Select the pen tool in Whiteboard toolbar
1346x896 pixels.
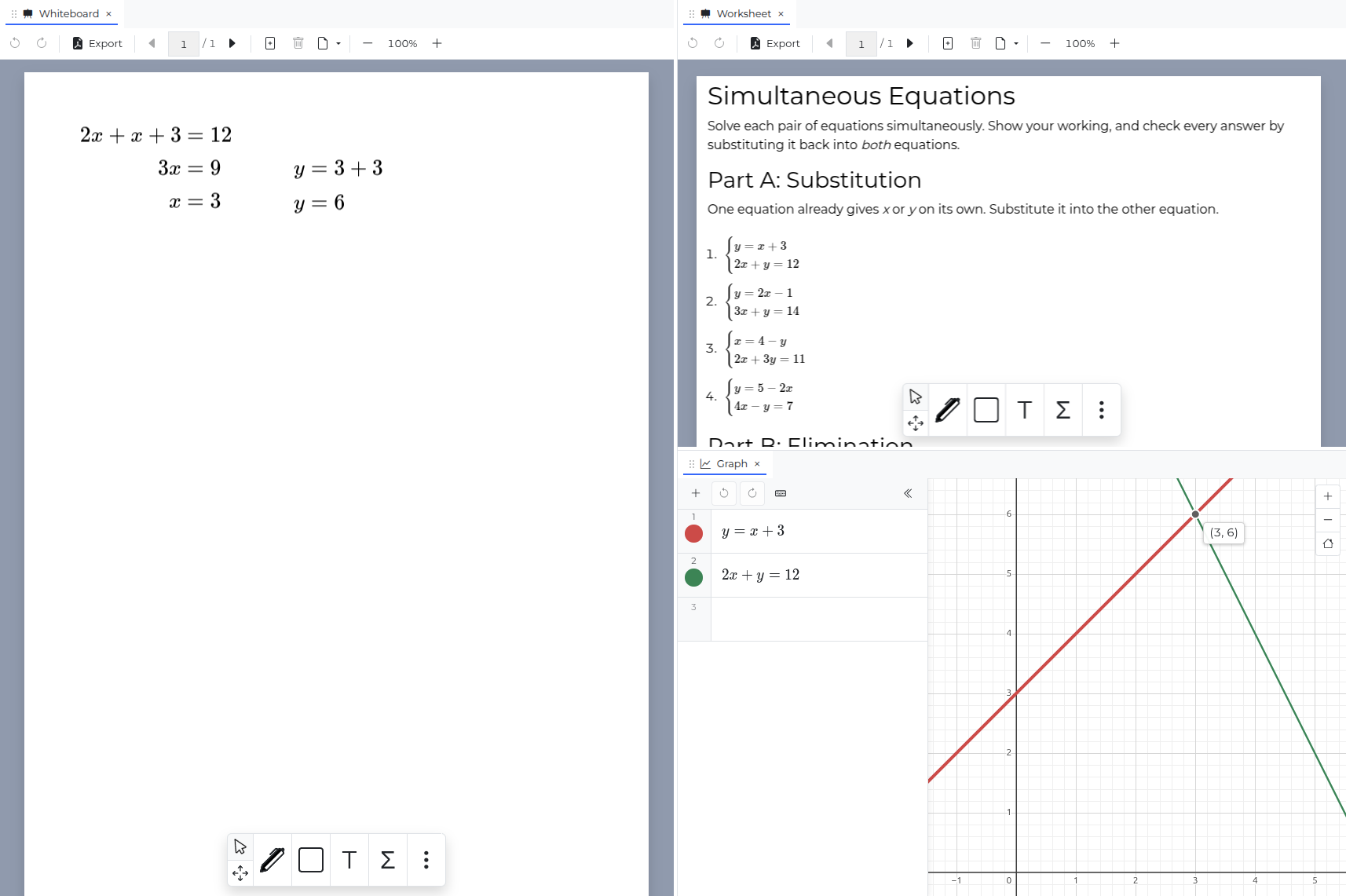pyautogui.click(x=272, y=860)
